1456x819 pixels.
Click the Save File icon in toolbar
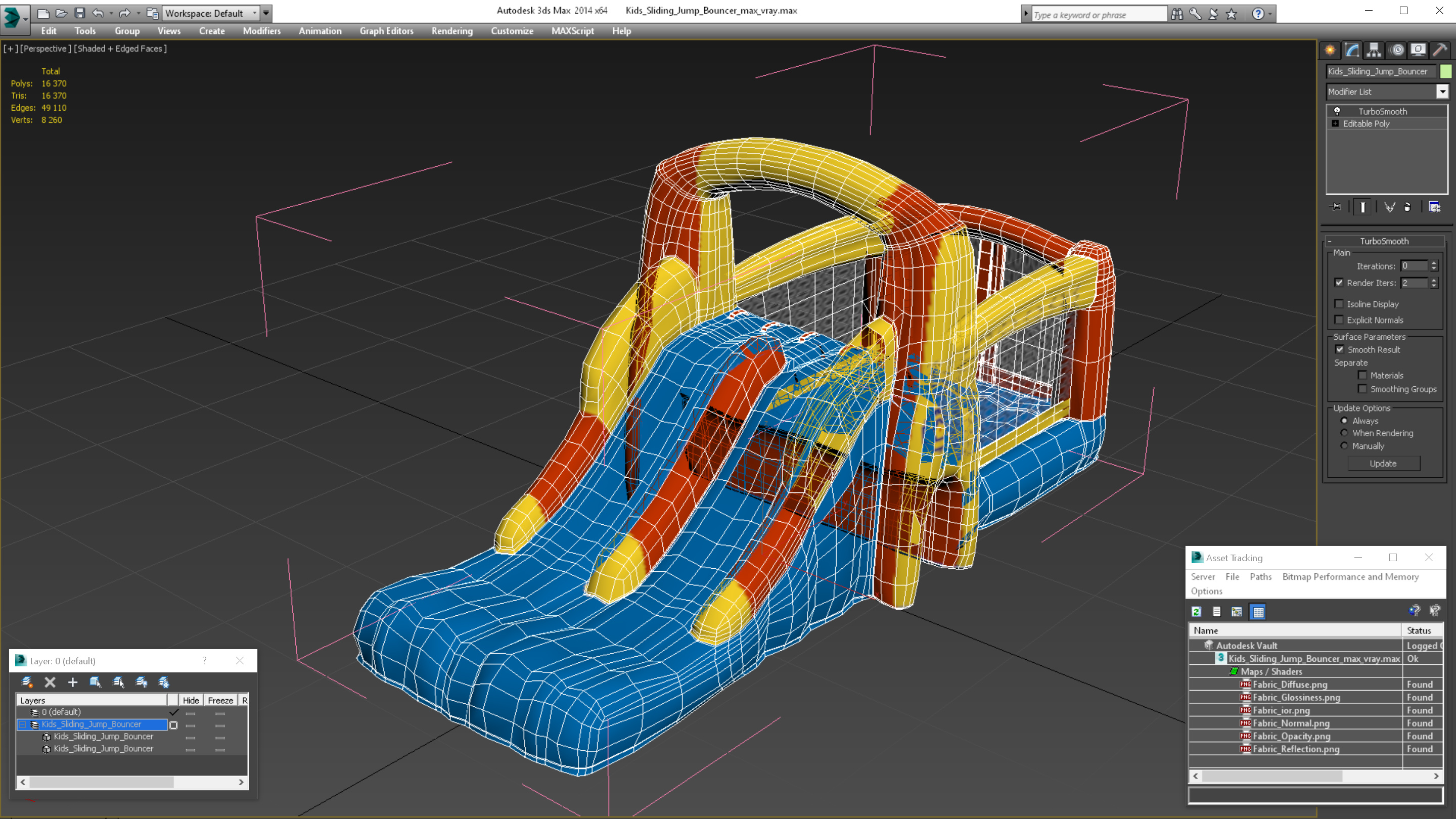[x=80, y=13]
